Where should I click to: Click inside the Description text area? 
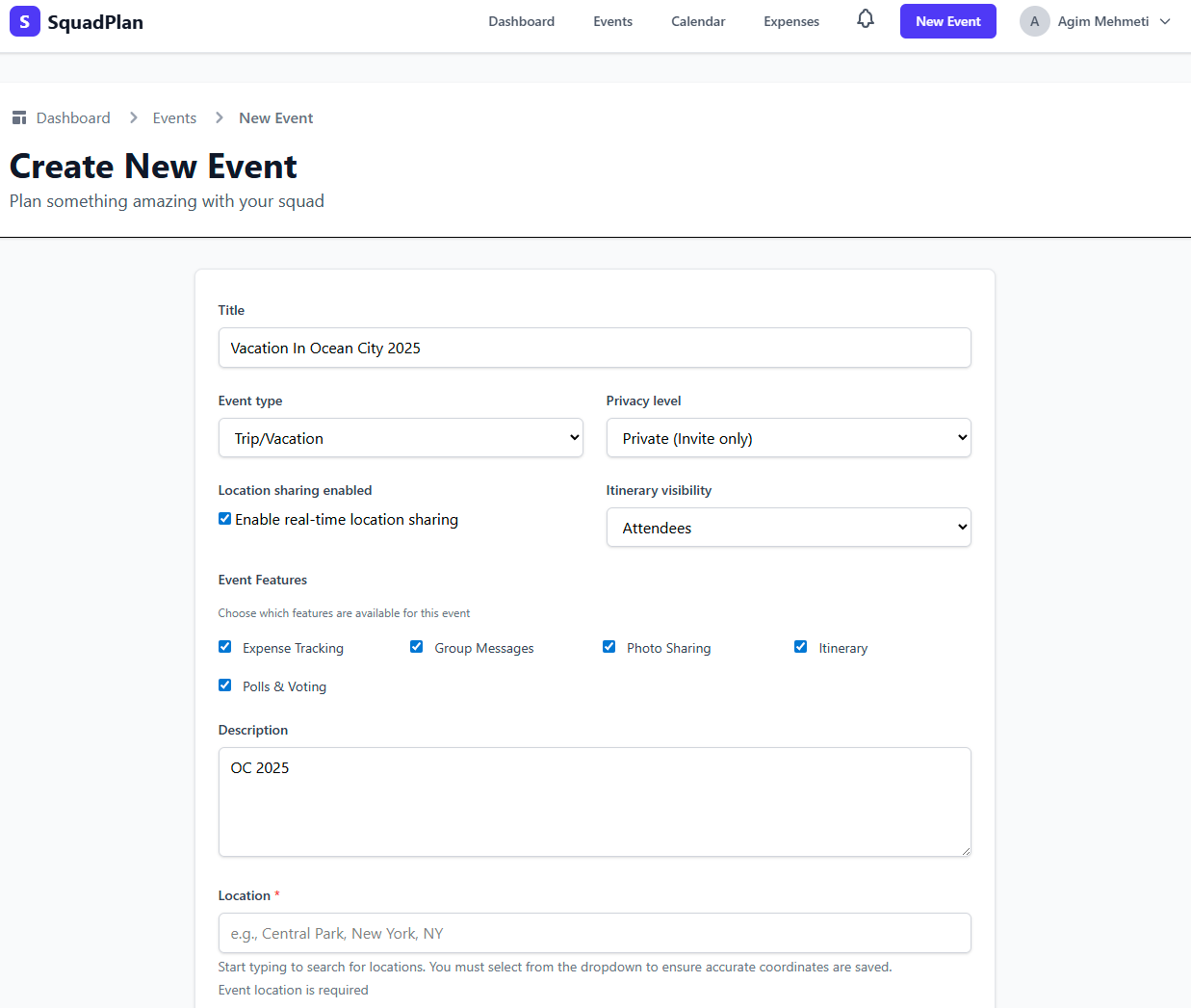(594, 801)
